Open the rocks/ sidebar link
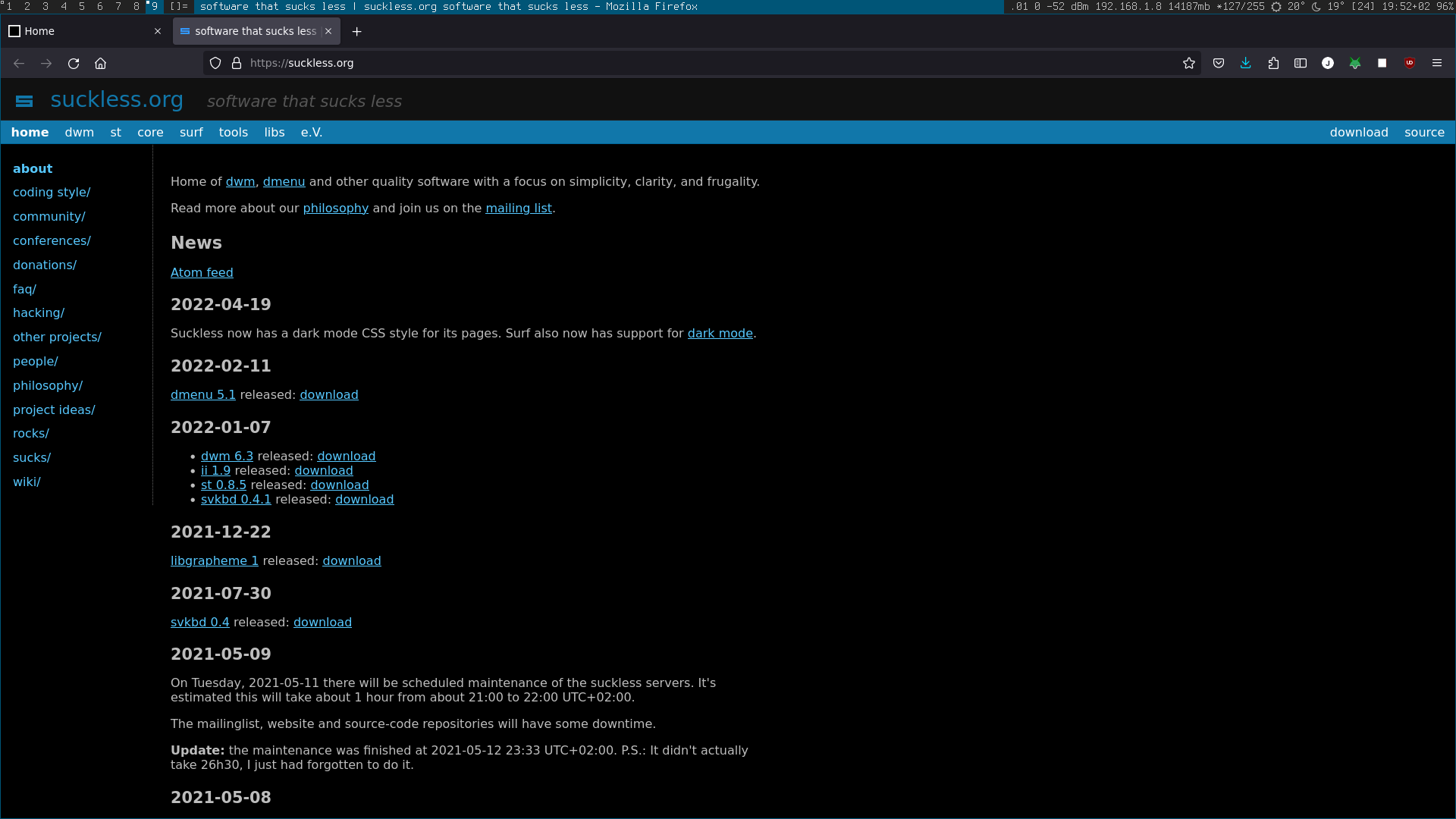1456x819 pixels. pyautogui.click(x=31, y=434)
